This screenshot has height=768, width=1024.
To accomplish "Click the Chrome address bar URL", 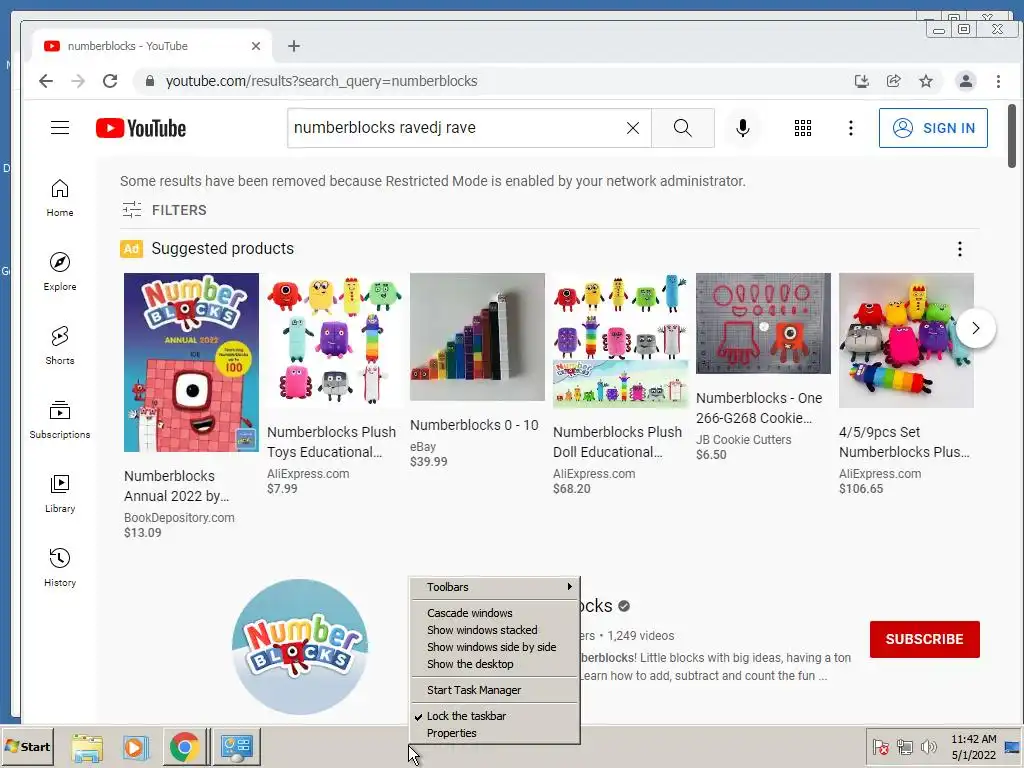I will click(321, 81).
